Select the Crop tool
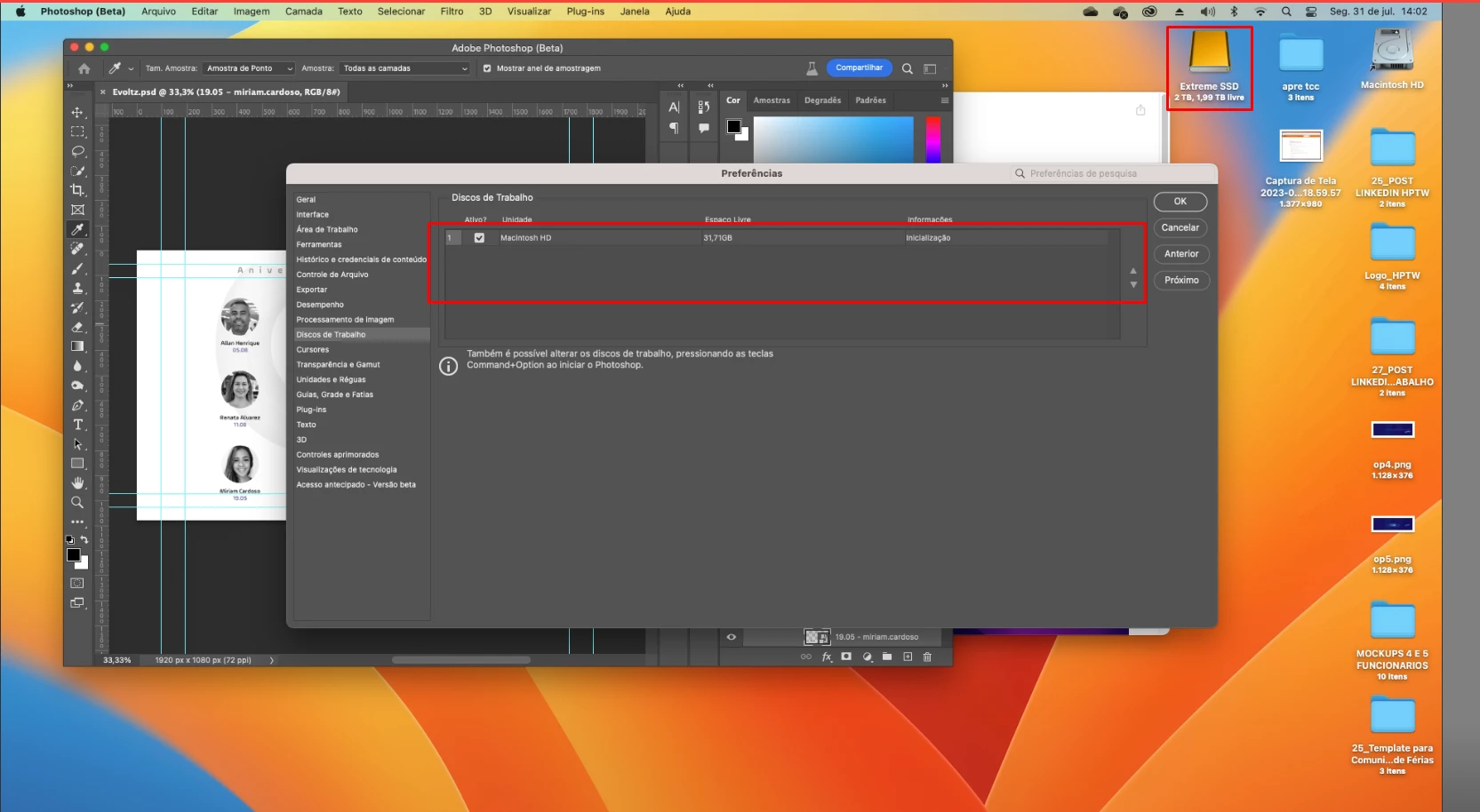 click(77, 190)
